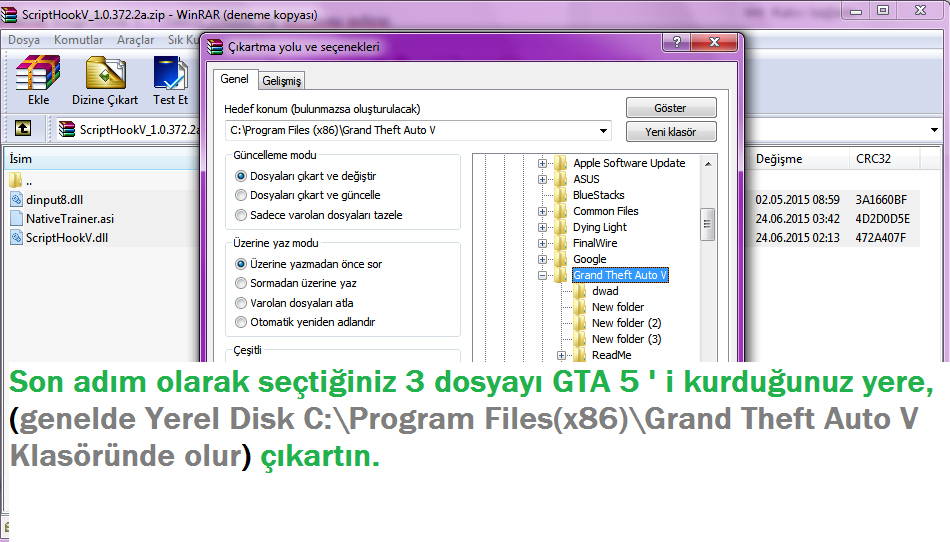Image resolution: width=950 pixels, height=542 pixels.
Task: Click ScriptHookV.dll file icon
Action: pos(16,237)
